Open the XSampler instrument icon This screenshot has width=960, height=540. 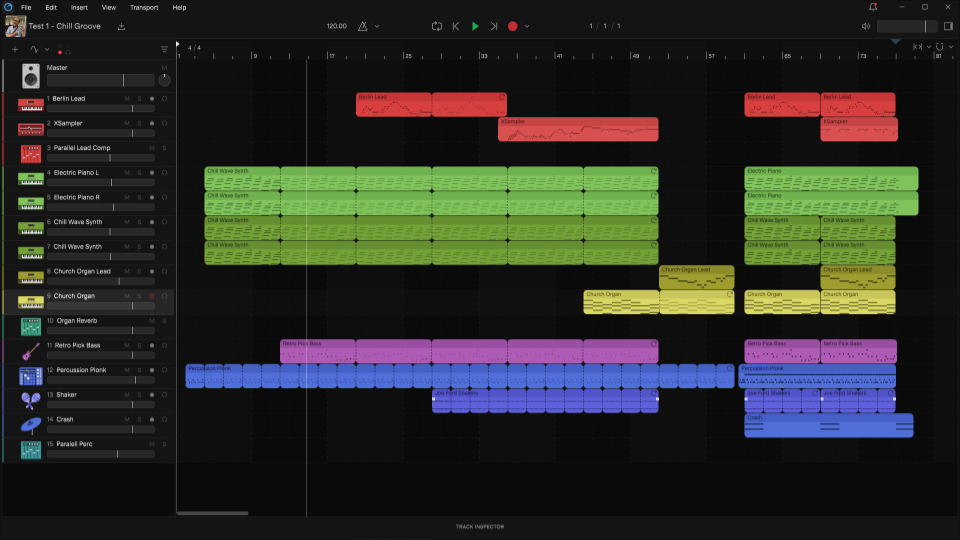point(31,129)
